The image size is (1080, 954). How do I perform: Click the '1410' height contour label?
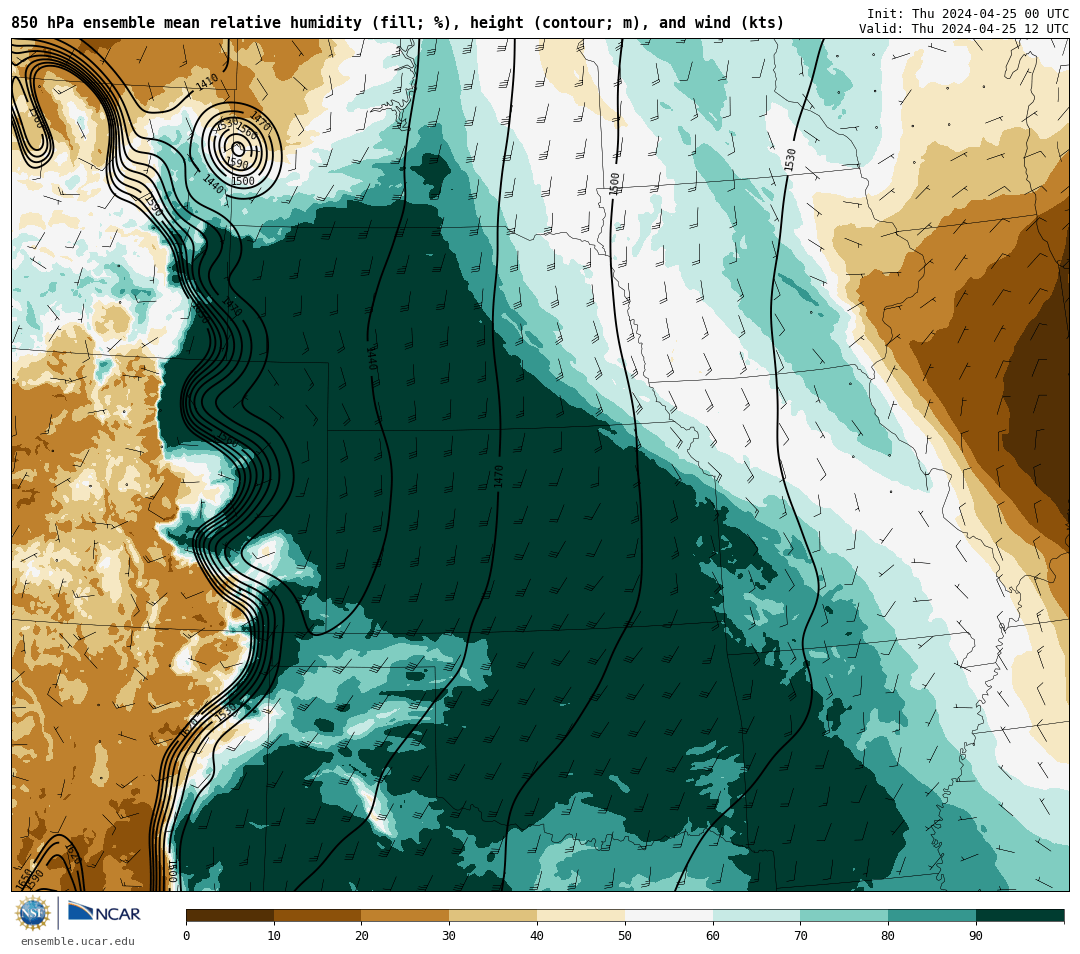pos(207,82)
